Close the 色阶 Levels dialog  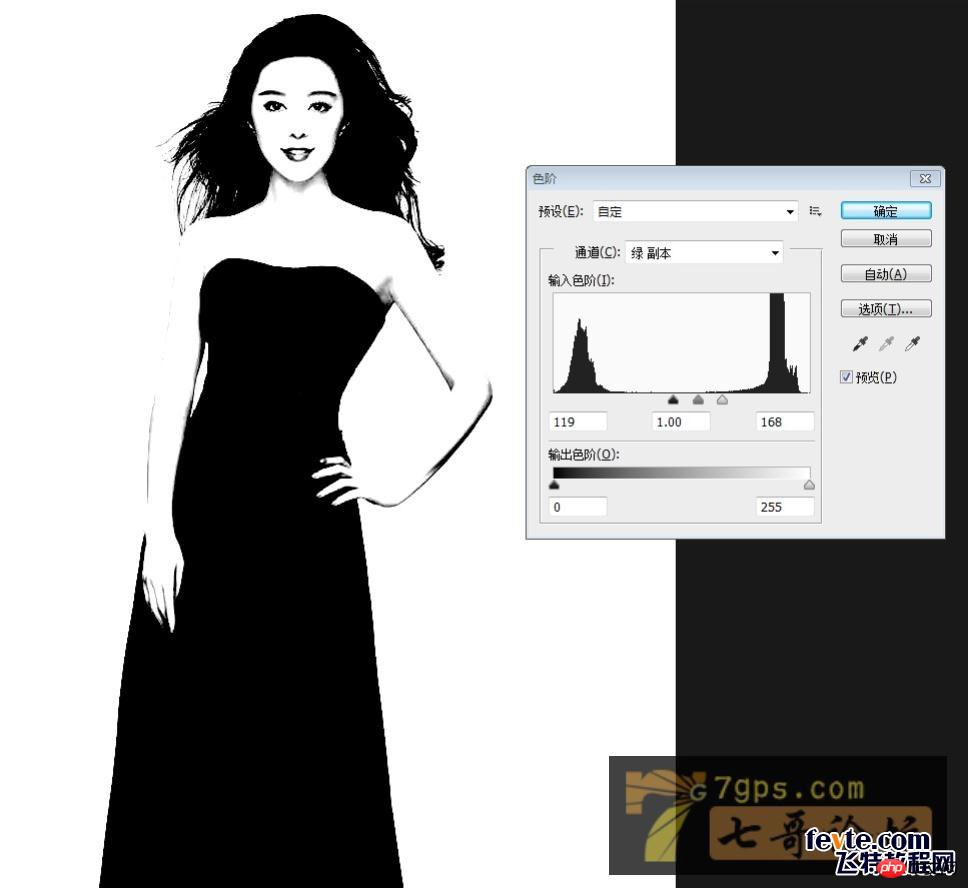pos(925,178)
